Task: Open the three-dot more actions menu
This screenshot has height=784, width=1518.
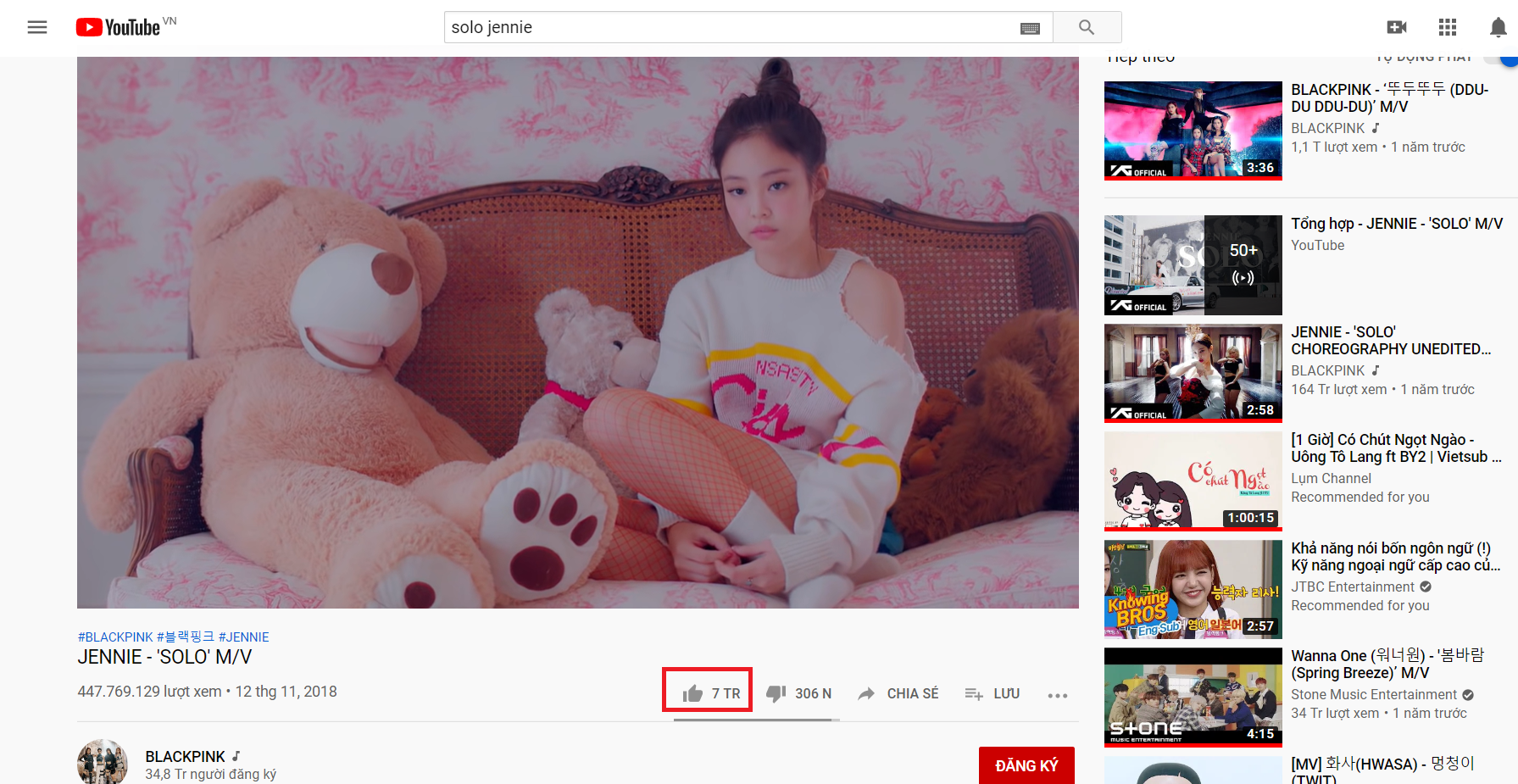Action: [x=1057, y=695]
